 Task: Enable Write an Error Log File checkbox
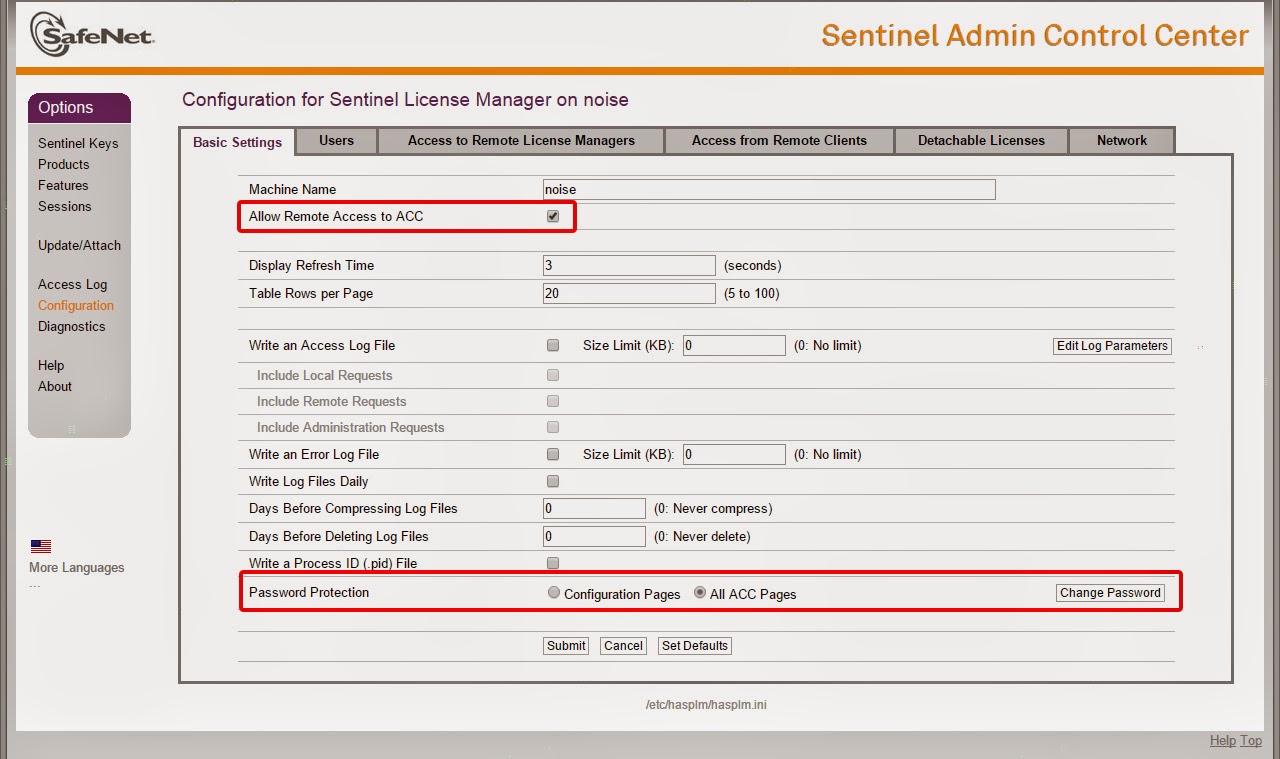553,455
